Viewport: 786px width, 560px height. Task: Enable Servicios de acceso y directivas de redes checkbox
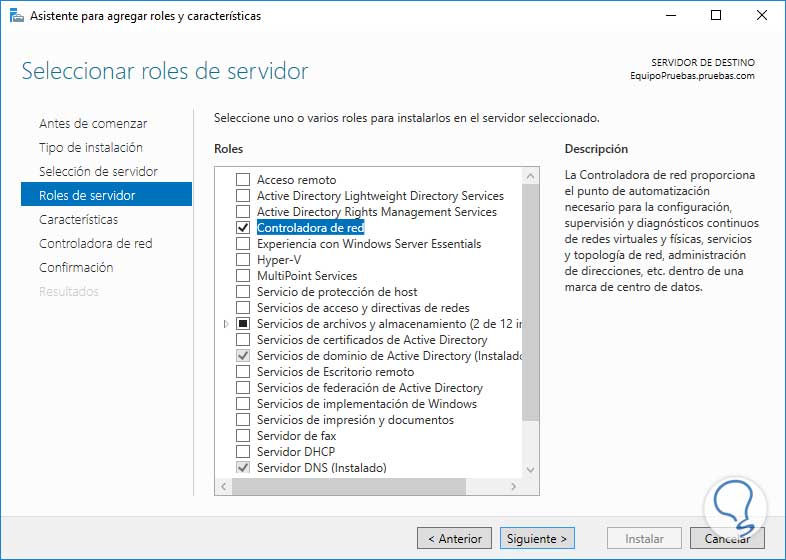point(243,308)
